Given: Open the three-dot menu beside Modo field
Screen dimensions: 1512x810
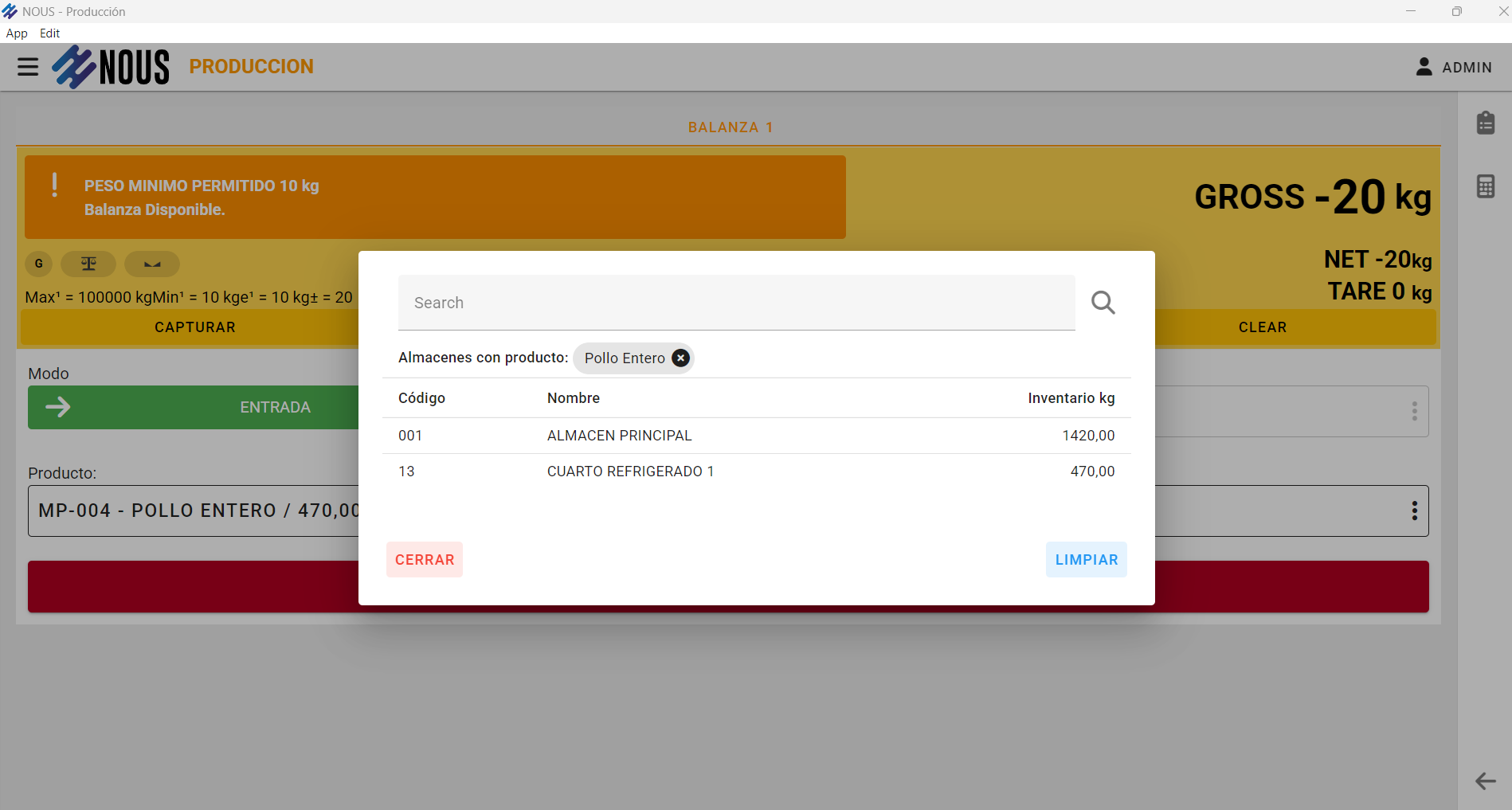Looking at the screenshot, I should tap(1414, 411).
